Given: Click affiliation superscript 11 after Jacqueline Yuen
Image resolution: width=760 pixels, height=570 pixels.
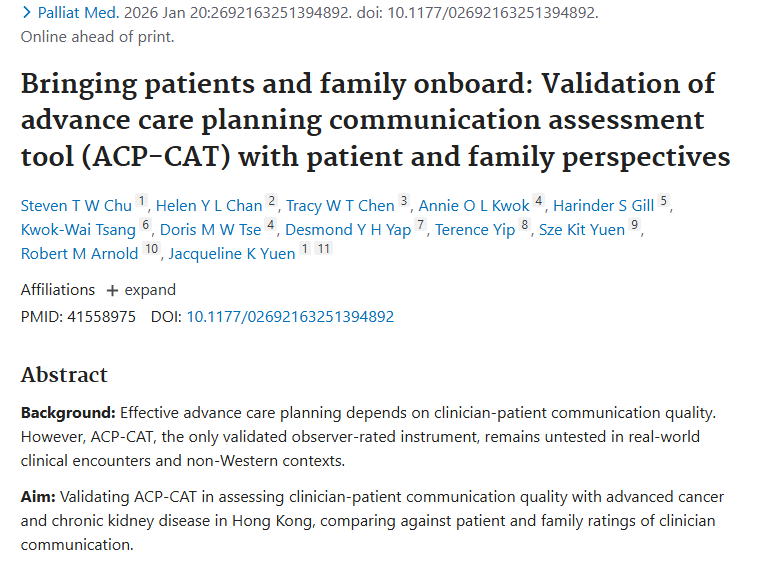Looking at the screenshot, I should click(324, 249).
